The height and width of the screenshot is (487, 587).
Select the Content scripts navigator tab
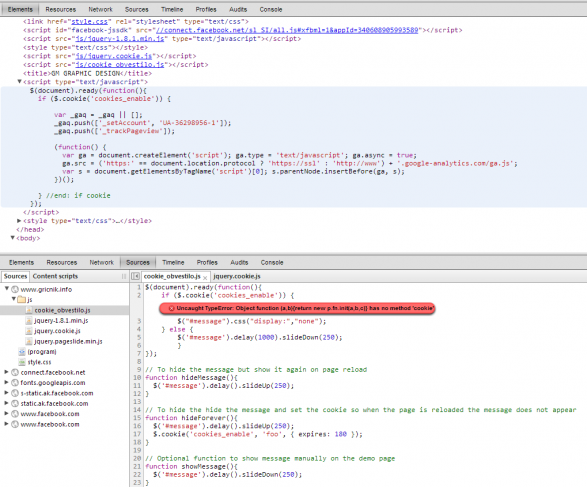tap(55, 276)
